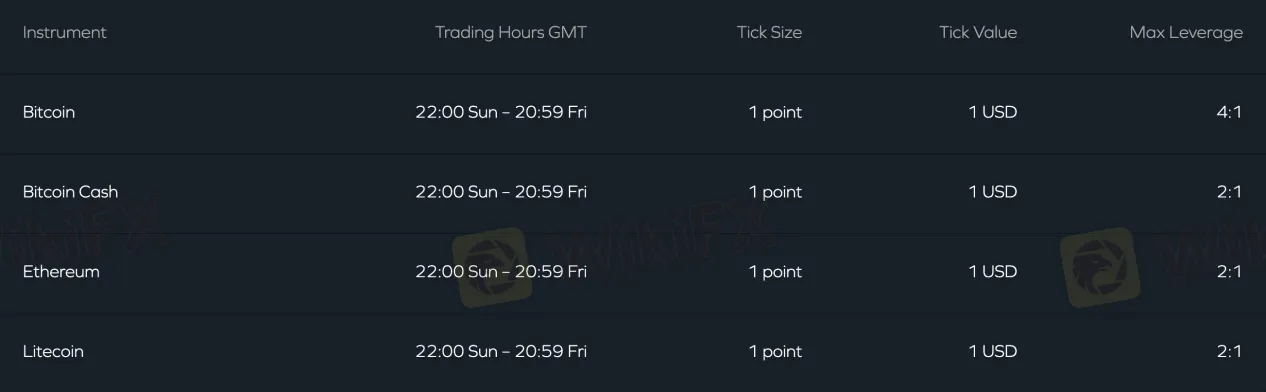Click the Tick Value column header
The image size is (1266, 392).
tap(978, 32)
